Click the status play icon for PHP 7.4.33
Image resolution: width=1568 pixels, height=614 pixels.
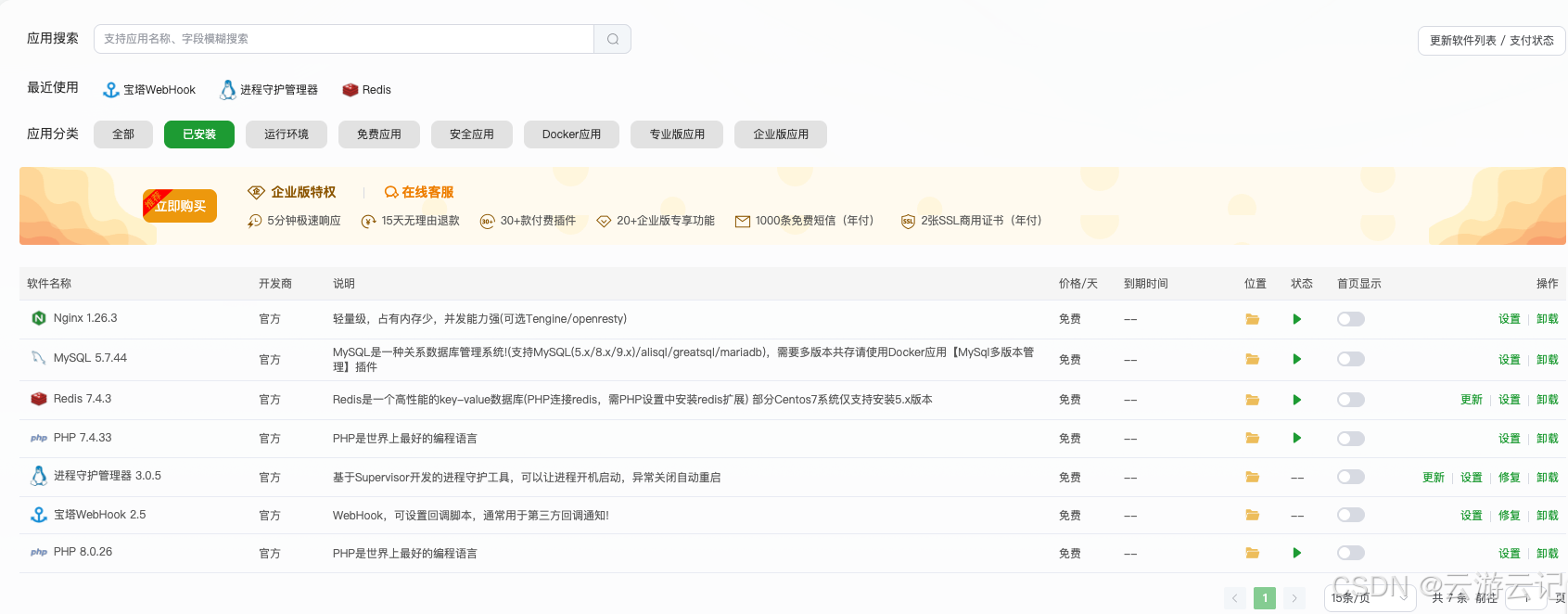[x=1297, y=438]
